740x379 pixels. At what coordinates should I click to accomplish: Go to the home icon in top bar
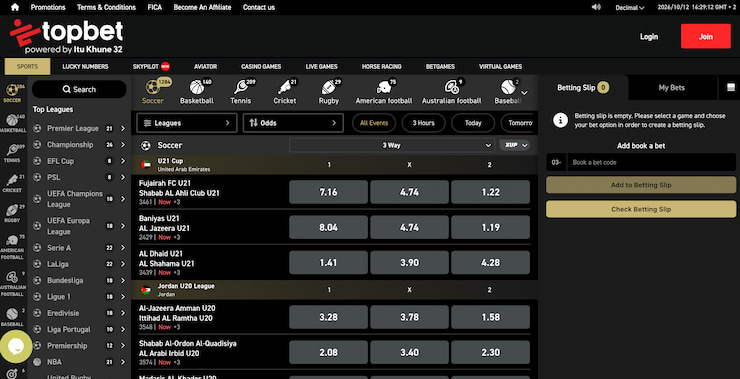[x=15, y=7]
